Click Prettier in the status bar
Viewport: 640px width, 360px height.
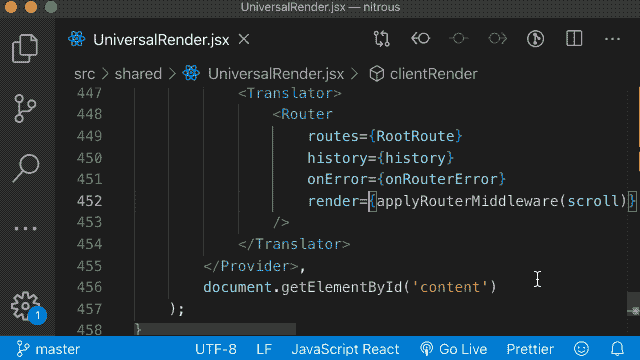click(x=530, y=349)
